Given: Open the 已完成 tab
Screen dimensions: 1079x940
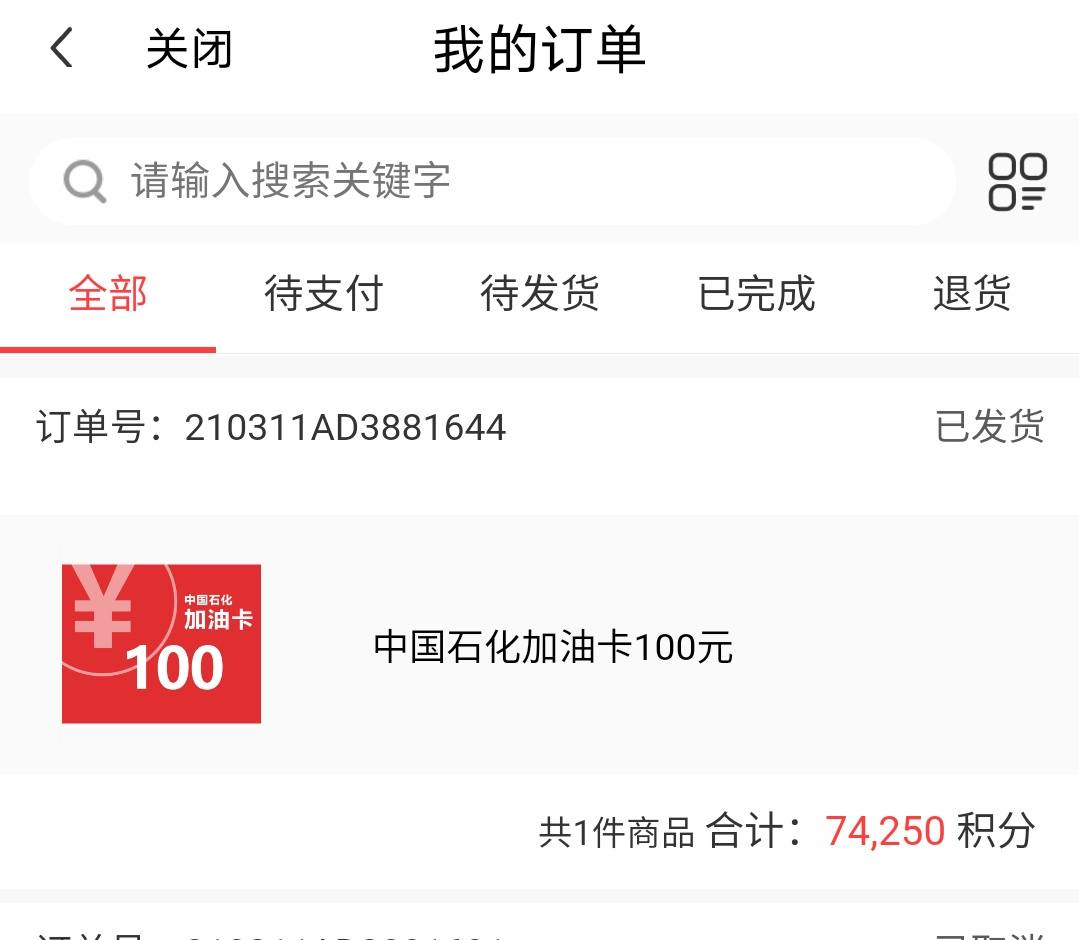Looking at the screenshot, I should tap(756, 294).
